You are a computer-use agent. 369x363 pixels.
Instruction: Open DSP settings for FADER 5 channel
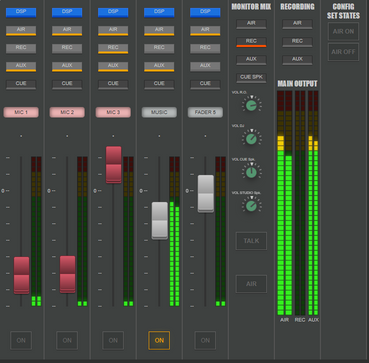205,12
